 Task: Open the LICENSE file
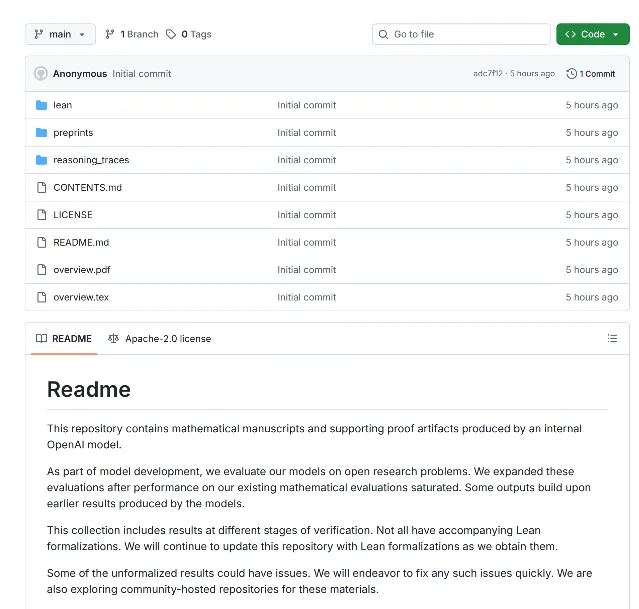[x=73, y=215]
